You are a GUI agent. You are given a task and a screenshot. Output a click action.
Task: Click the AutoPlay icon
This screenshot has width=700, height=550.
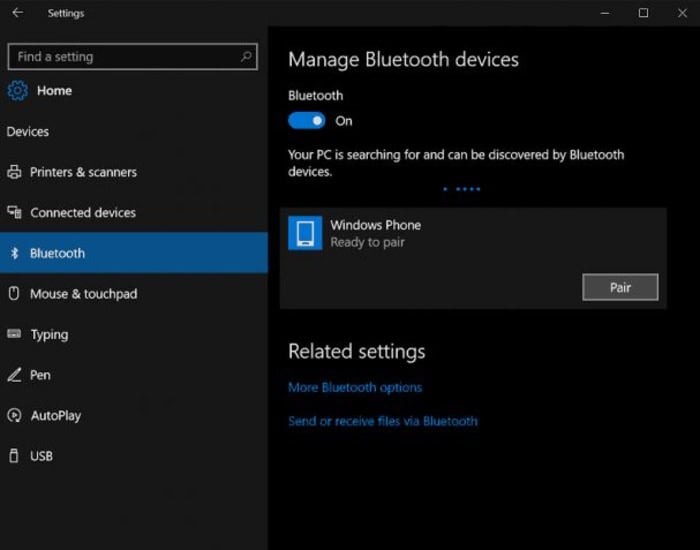tap(14, 415)
